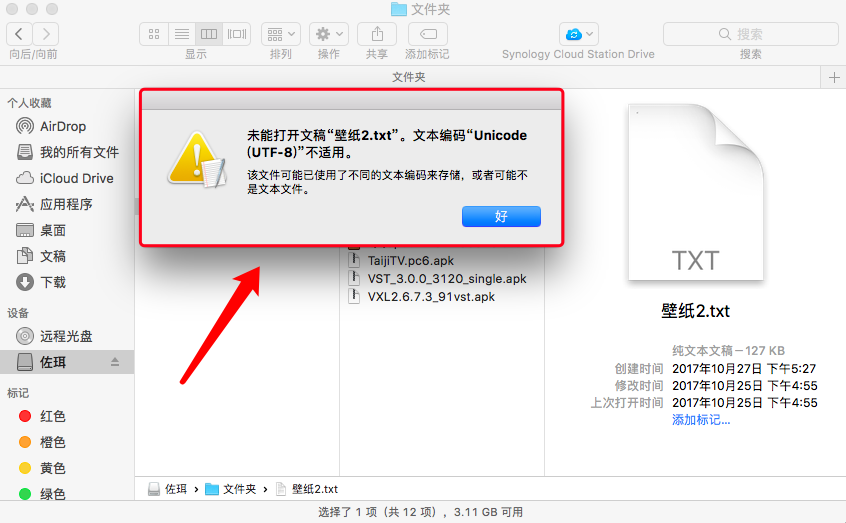Eject the 佐珥 drive
The image size is (846, 523).
115,362
